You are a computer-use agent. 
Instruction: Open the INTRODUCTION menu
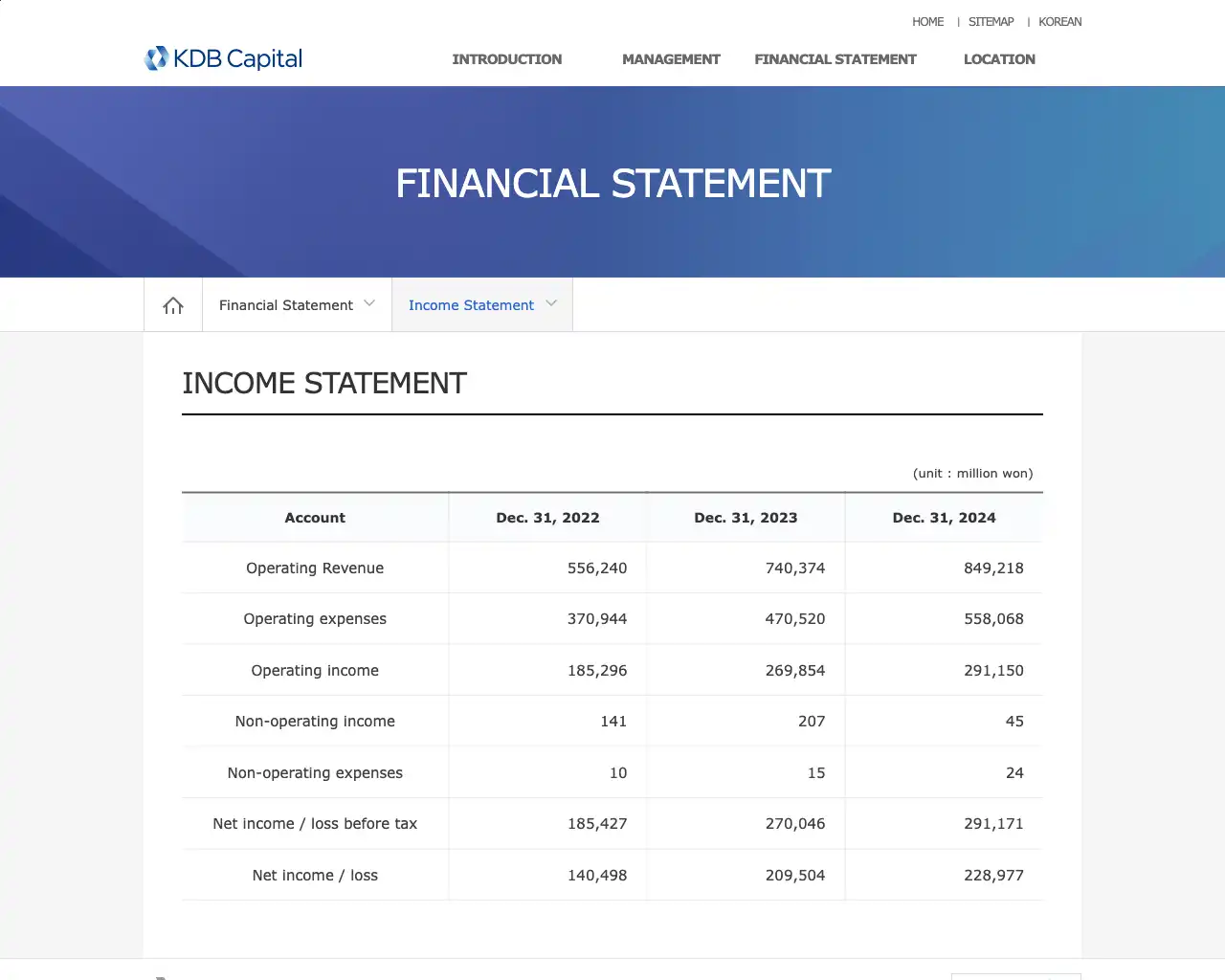[x=506, y=59]
